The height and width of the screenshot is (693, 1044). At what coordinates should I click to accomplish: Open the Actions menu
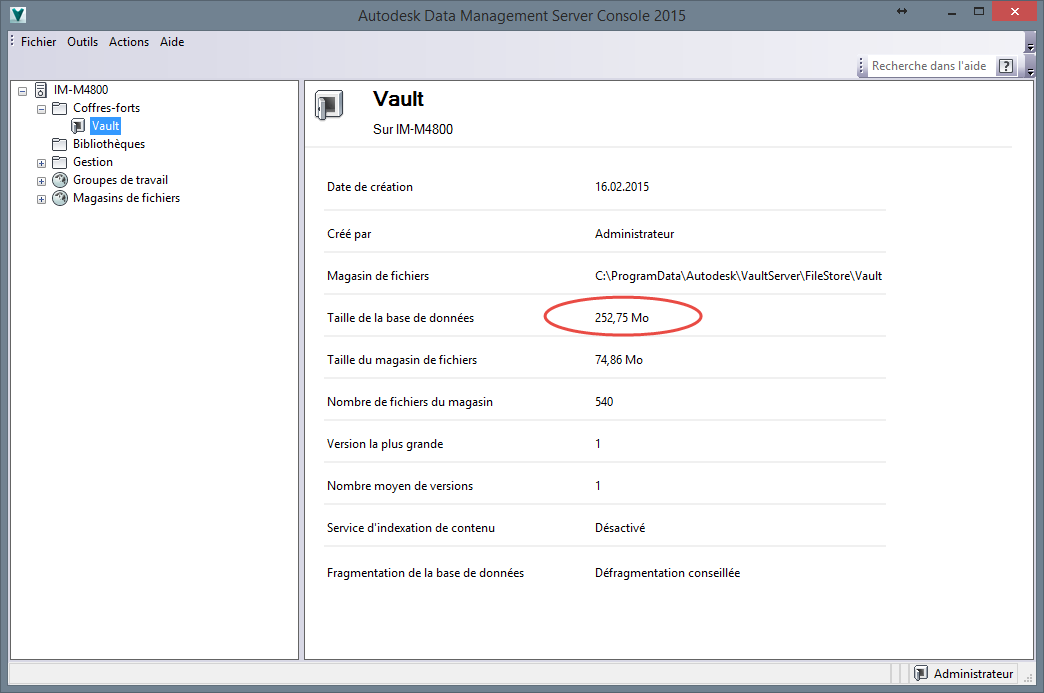click(x=128, y=41)
